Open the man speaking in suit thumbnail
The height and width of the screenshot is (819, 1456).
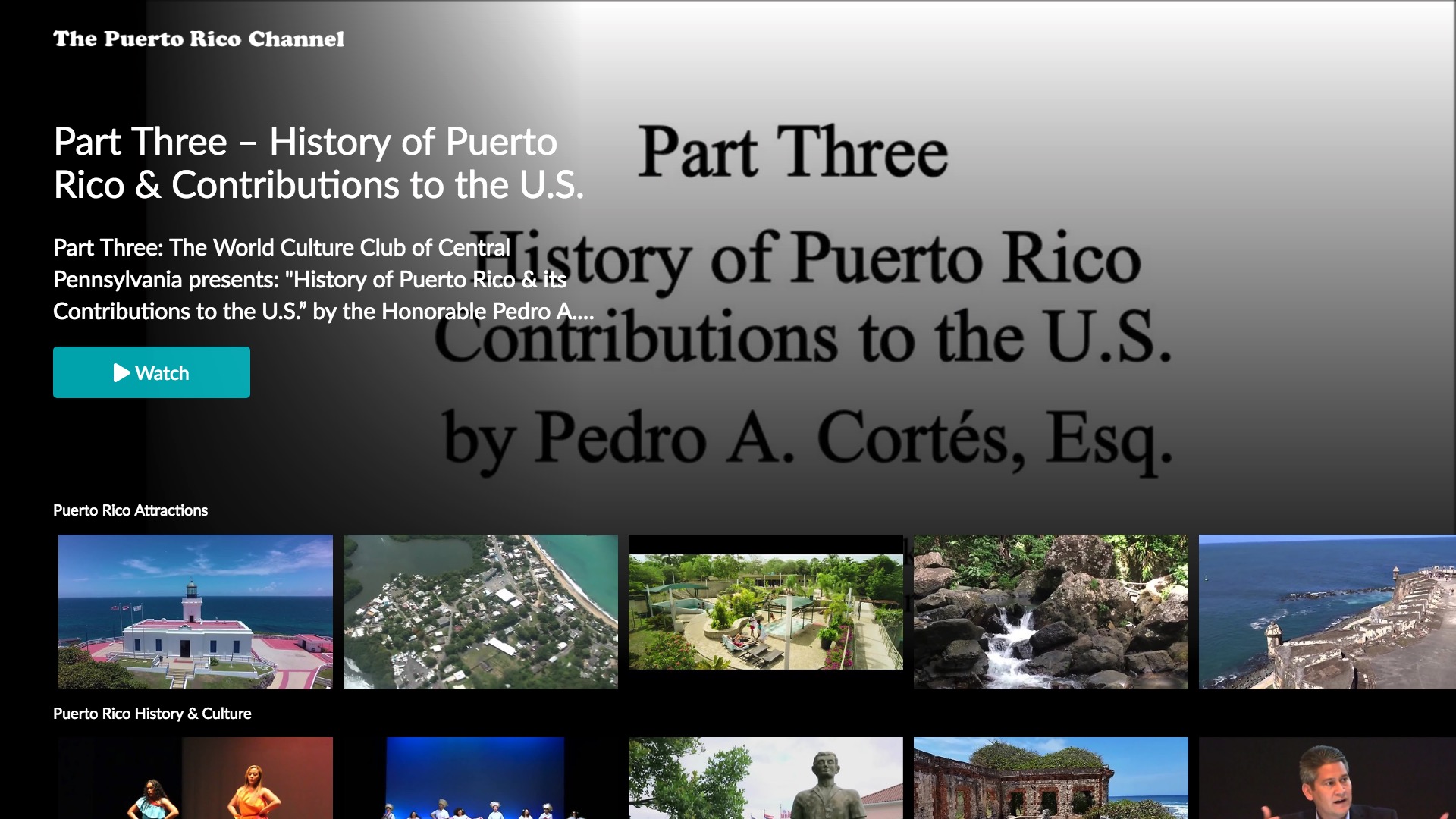point(1327,778)
